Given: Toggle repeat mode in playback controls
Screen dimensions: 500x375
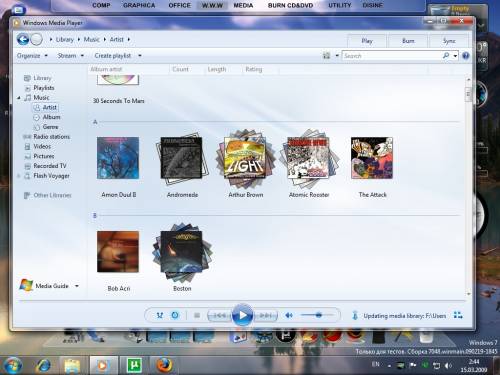Looking at the screenshot, I should [175, 315].
